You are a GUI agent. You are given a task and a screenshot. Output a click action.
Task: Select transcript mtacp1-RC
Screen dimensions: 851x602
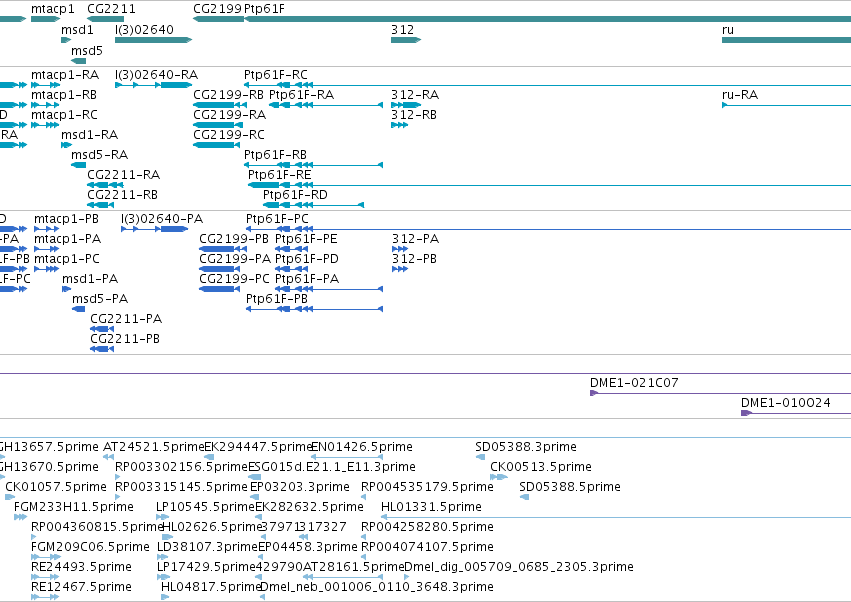(46, 125)
